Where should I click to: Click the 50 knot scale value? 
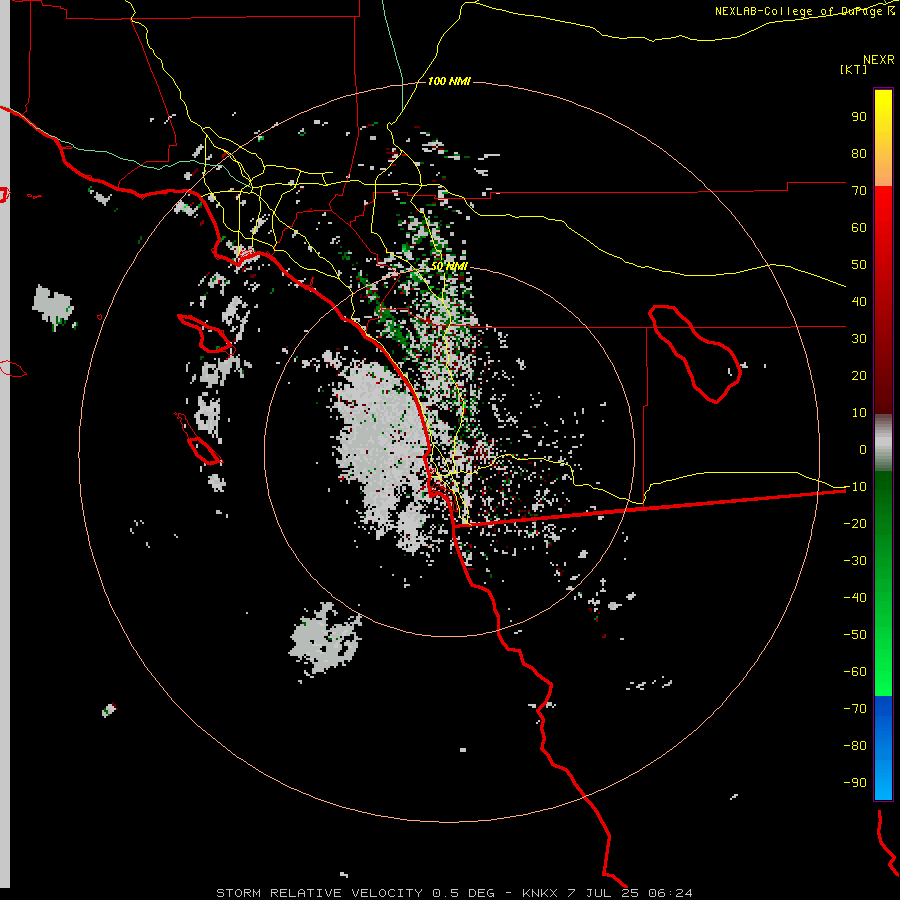tap(859, 265)
